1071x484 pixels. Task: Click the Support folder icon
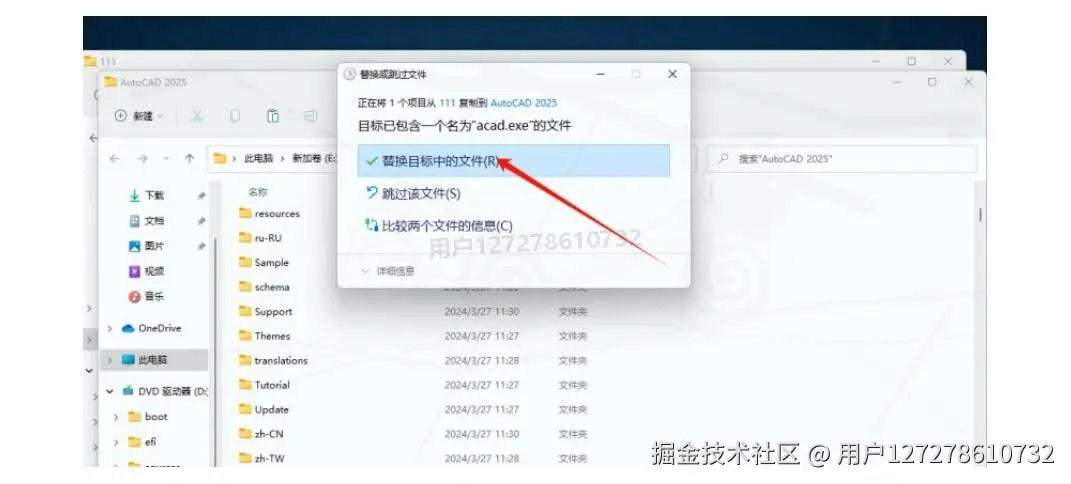point(245,311)
